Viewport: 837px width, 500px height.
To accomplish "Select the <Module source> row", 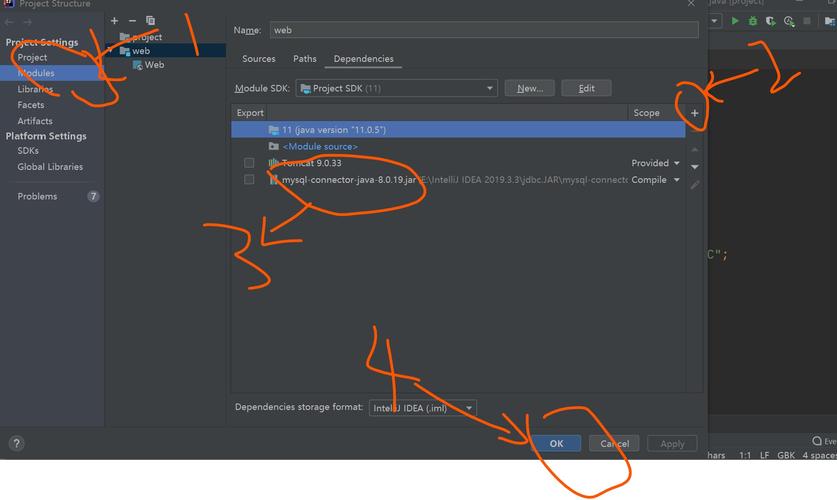I will pyautogui.click(x=458, y=146).
